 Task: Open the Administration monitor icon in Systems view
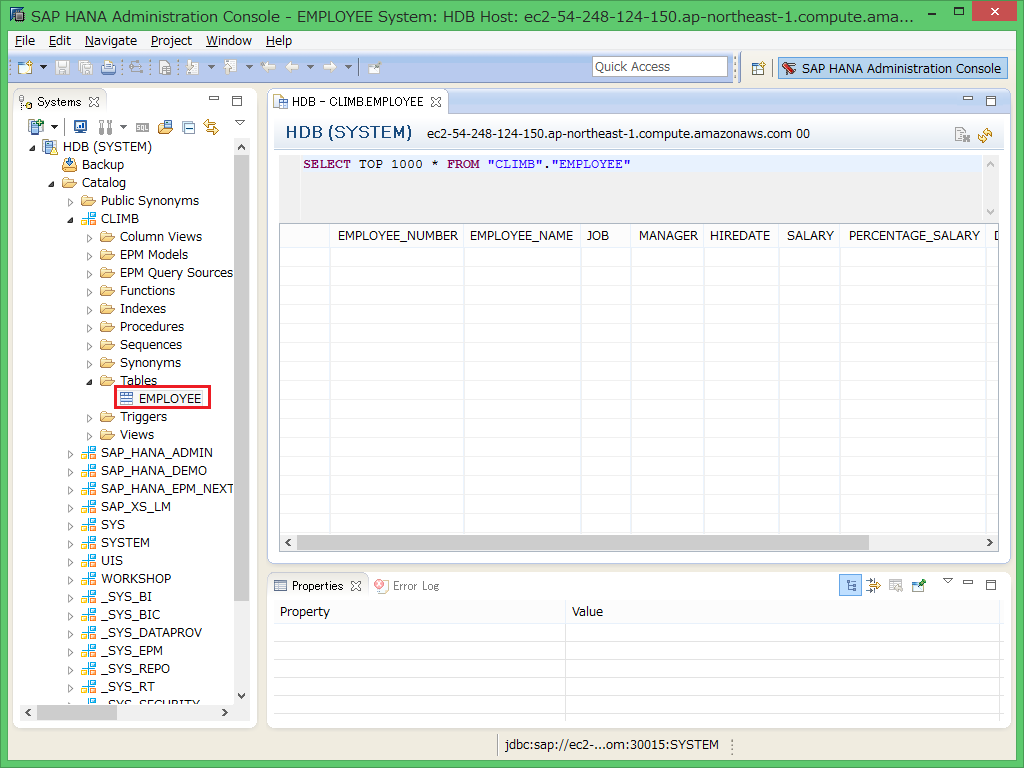(80, 126)
